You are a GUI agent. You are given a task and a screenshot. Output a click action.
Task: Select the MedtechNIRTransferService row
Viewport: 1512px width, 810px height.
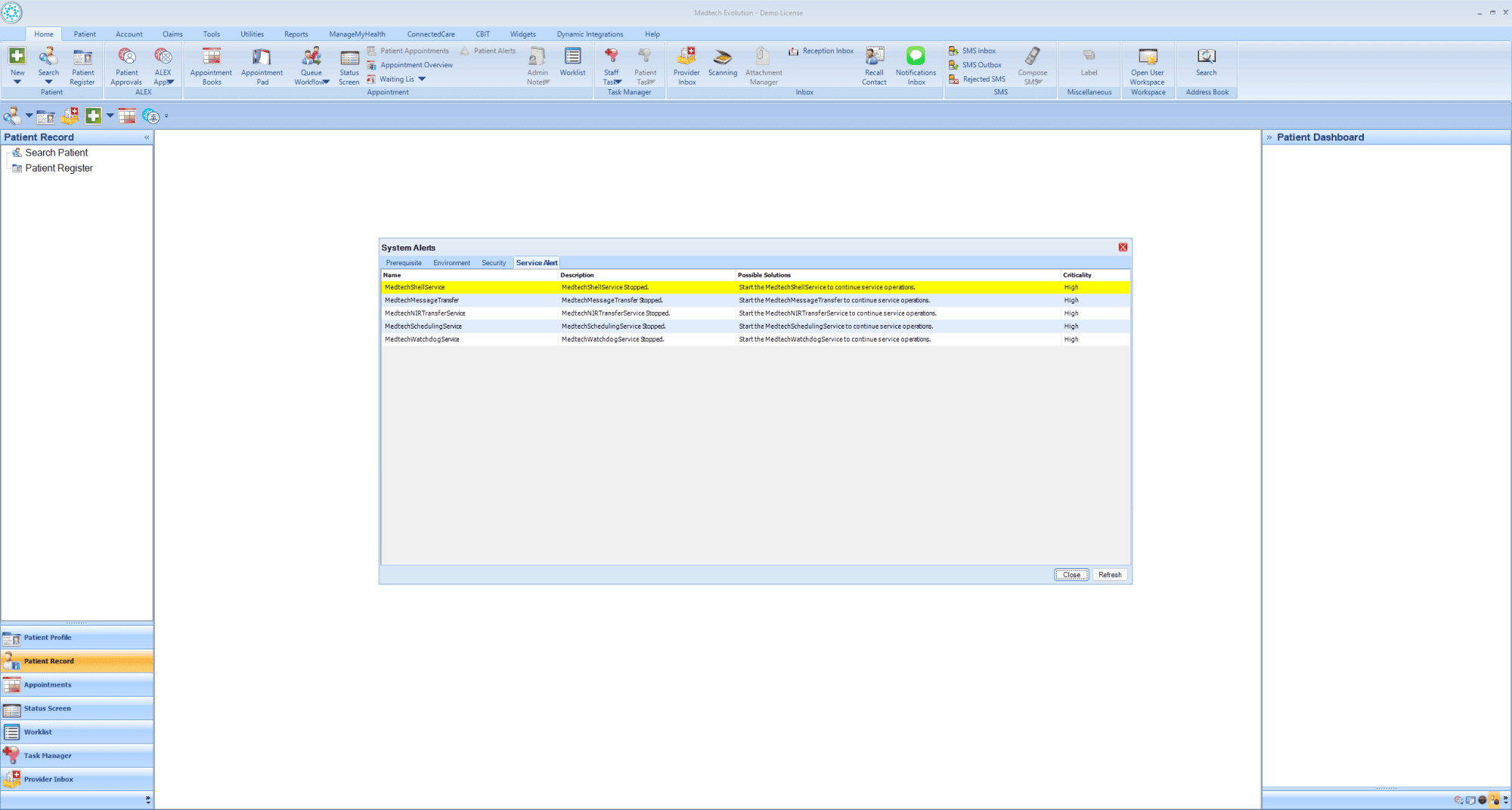pos(755,314)
